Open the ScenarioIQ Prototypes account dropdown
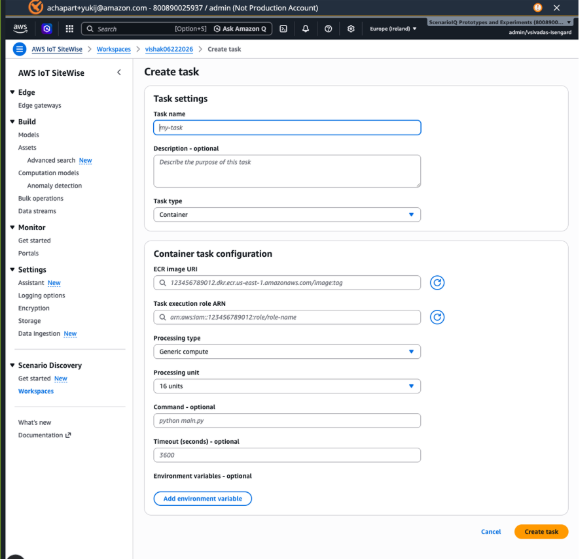The height and width of the screenshot is (559, 579). pyautogui.click(x=500, y=22)
